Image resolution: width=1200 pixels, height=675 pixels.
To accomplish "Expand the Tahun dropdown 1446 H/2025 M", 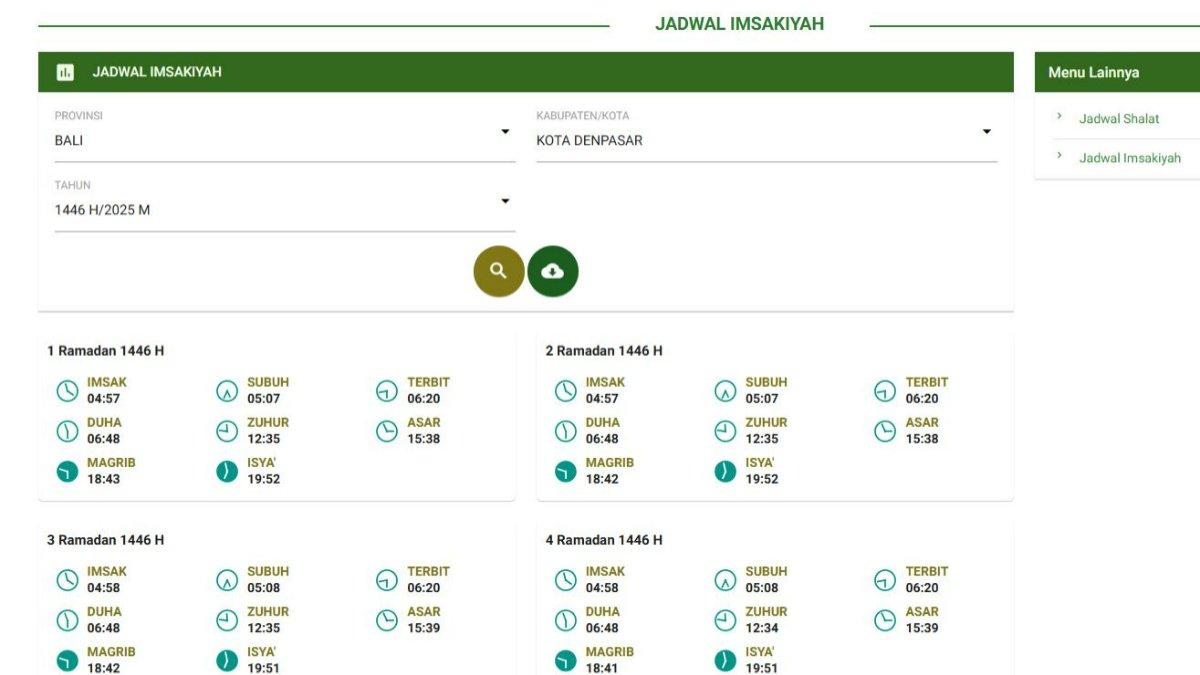I will (284, 210).
